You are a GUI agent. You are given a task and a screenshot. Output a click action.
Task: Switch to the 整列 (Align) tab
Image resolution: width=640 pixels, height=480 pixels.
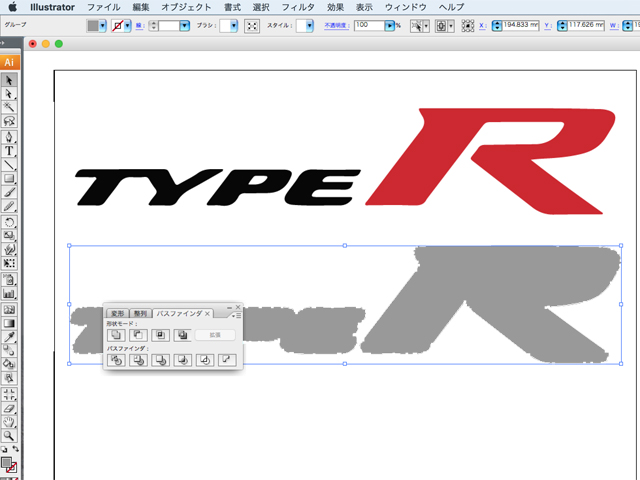[x=140, y=313]
